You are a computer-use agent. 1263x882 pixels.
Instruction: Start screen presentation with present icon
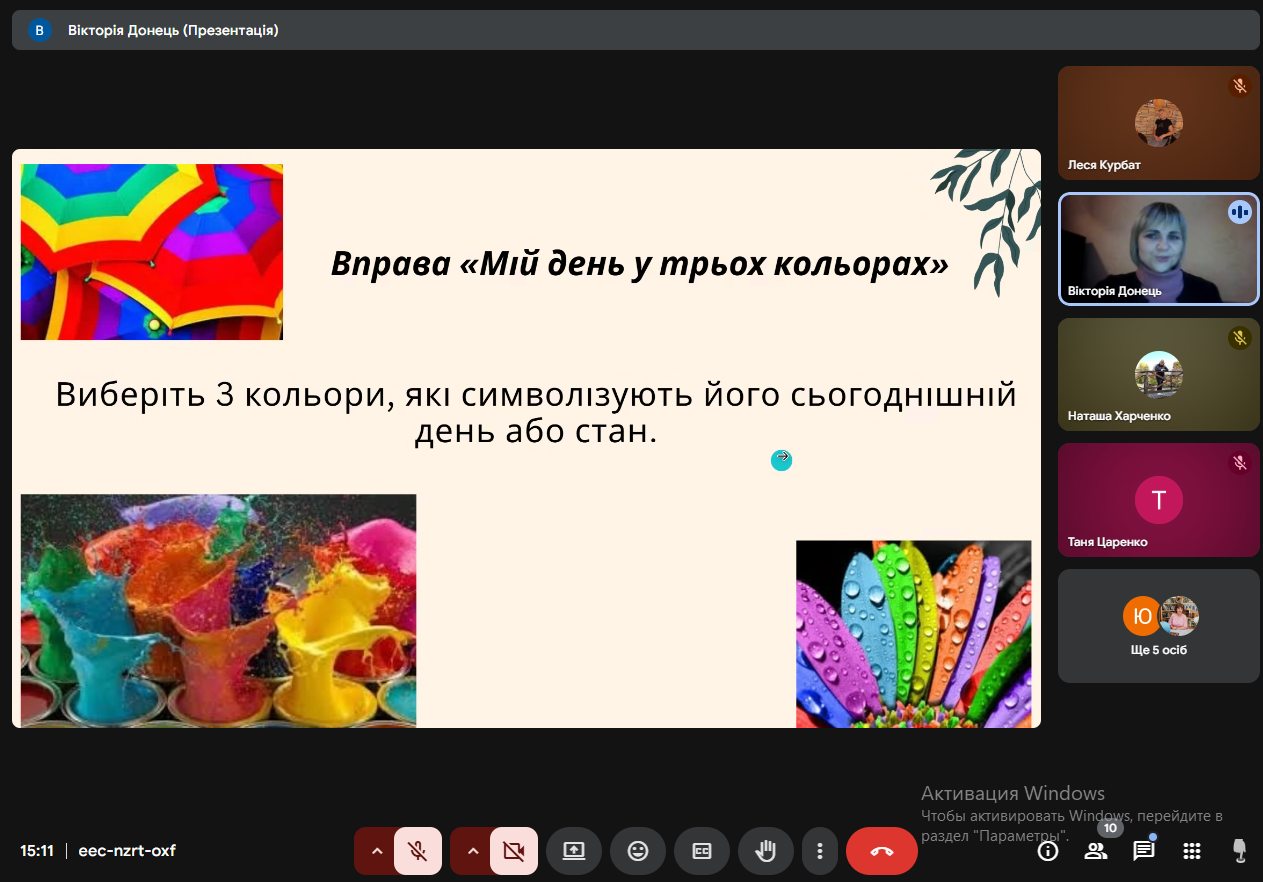click(x=574, y=851)
